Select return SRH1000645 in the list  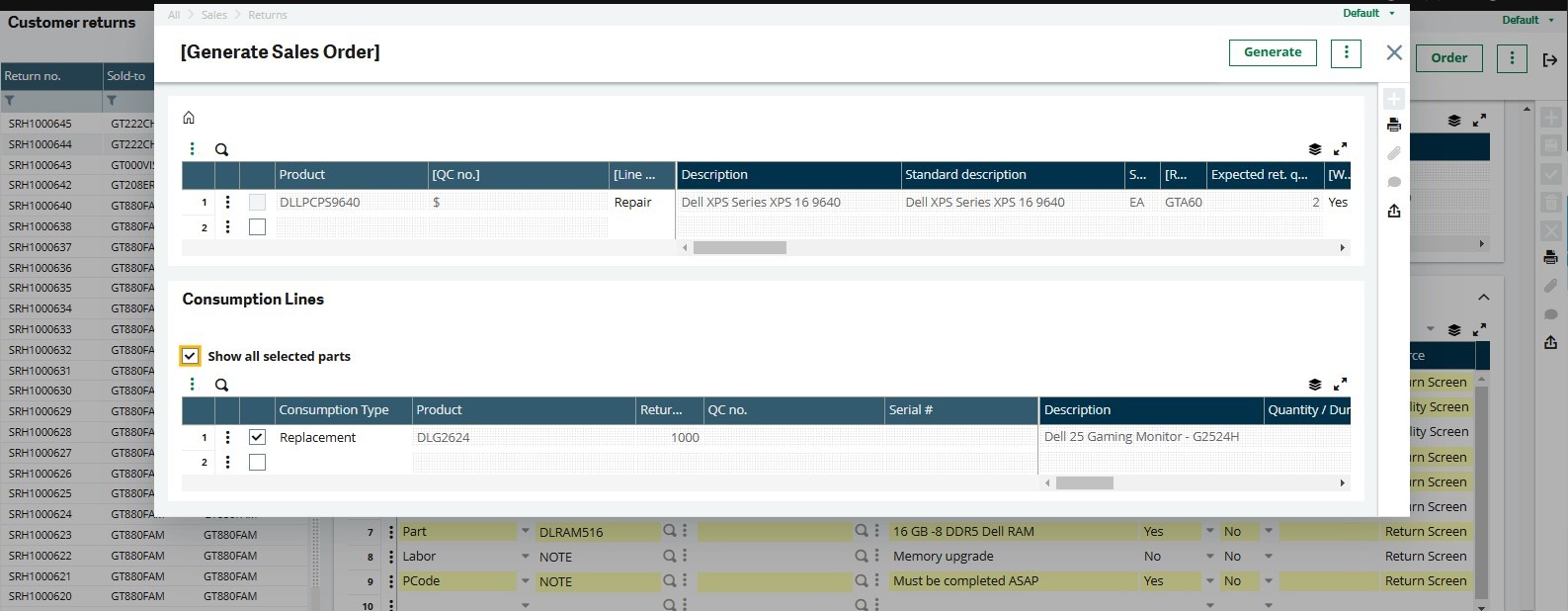click(41, 124)
